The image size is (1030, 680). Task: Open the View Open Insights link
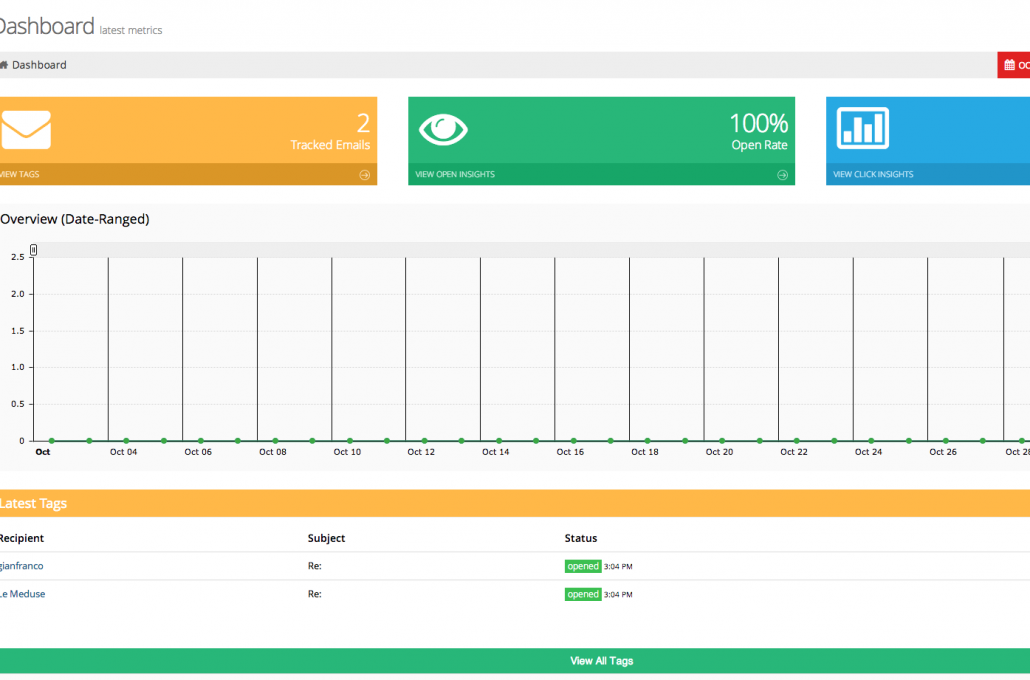tap(455, 174)
